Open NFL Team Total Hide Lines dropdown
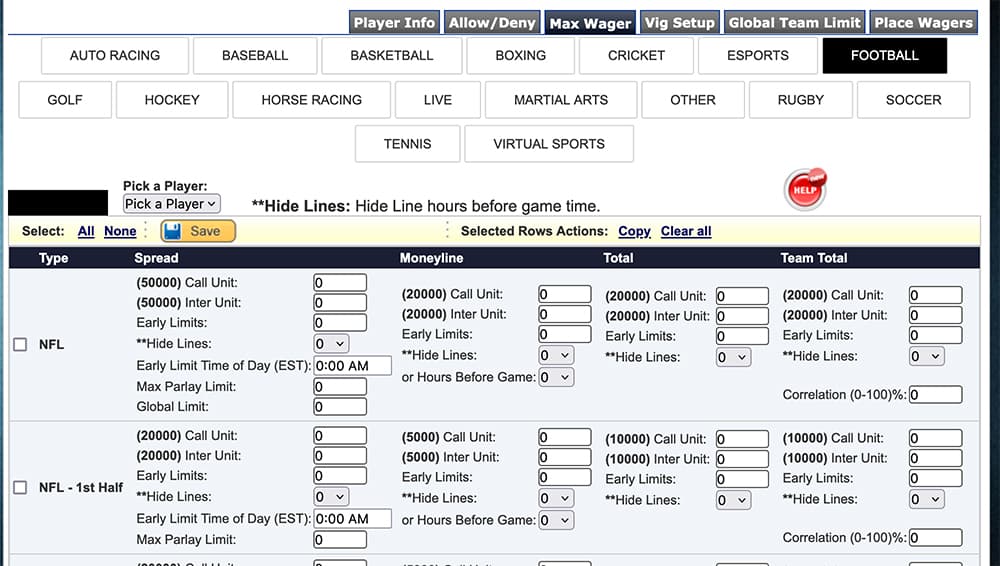The image size is (1000, 566). coord(927,356)
